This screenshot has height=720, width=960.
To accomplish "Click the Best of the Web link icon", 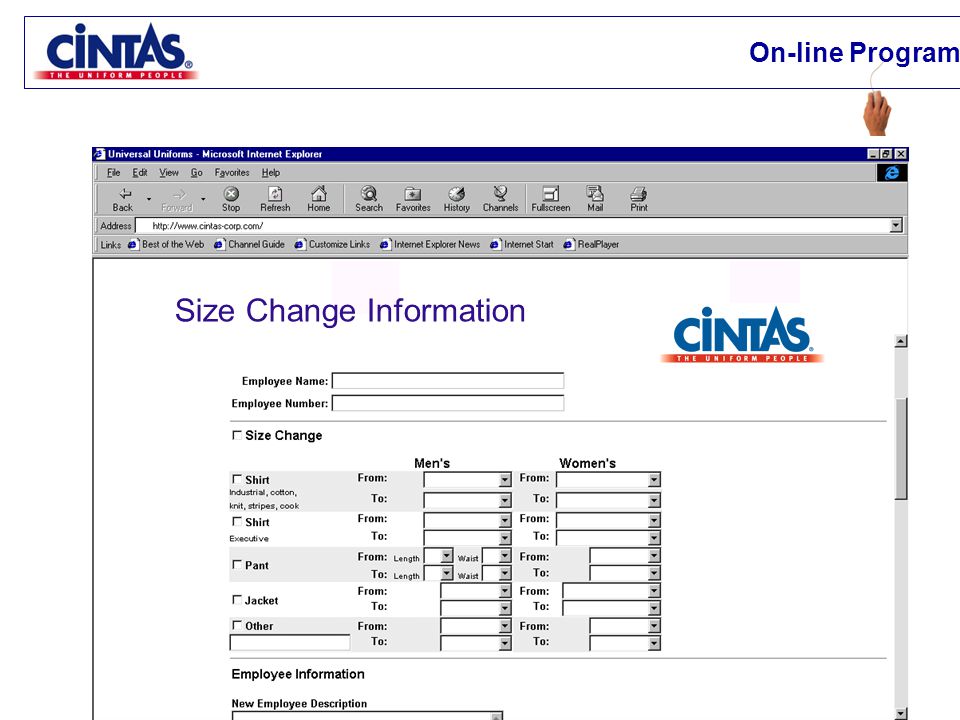I will tap(133, 245).
